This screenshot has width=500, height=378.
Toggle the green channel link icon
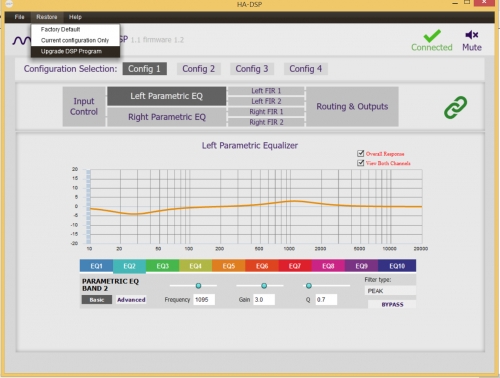point(455,107)
